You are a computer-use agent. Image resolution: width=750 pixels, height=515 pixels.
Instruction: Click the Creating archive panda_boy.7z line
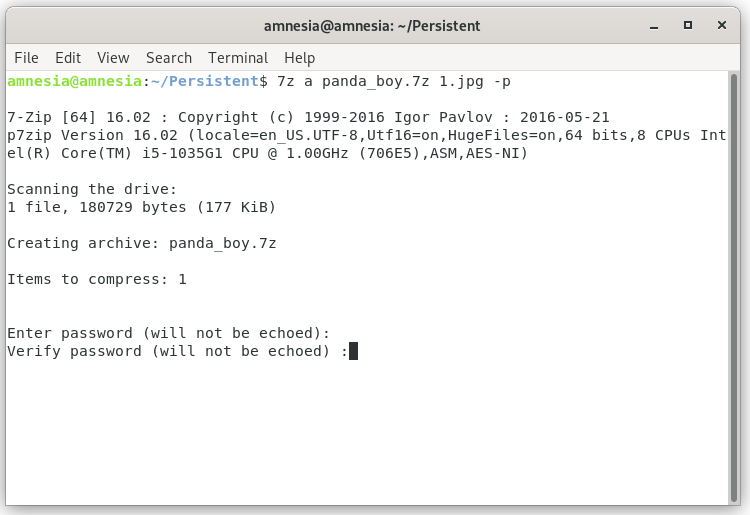[142, 243]
